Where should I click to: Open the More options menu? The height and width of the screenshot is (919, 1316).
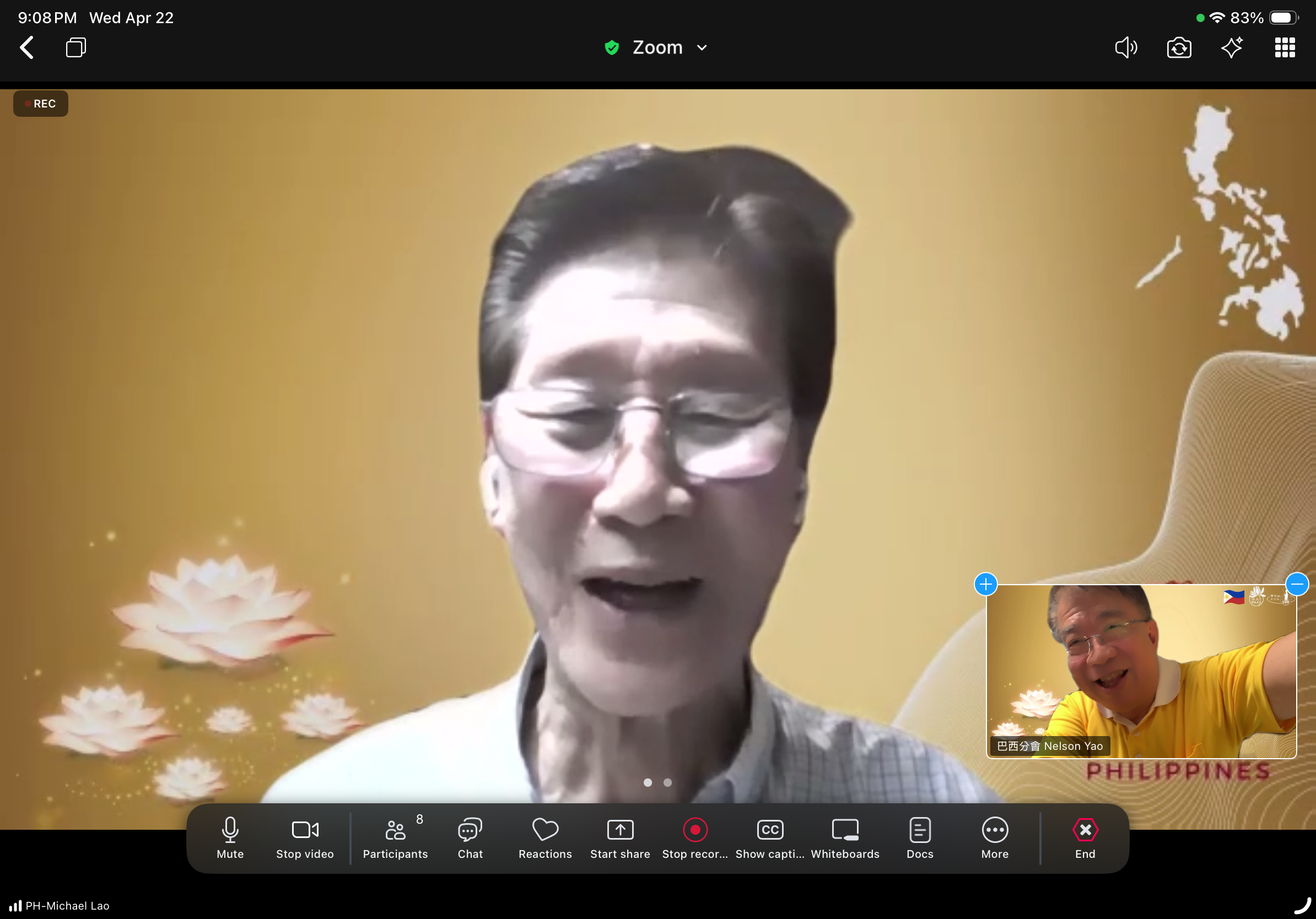coord(995,837)
